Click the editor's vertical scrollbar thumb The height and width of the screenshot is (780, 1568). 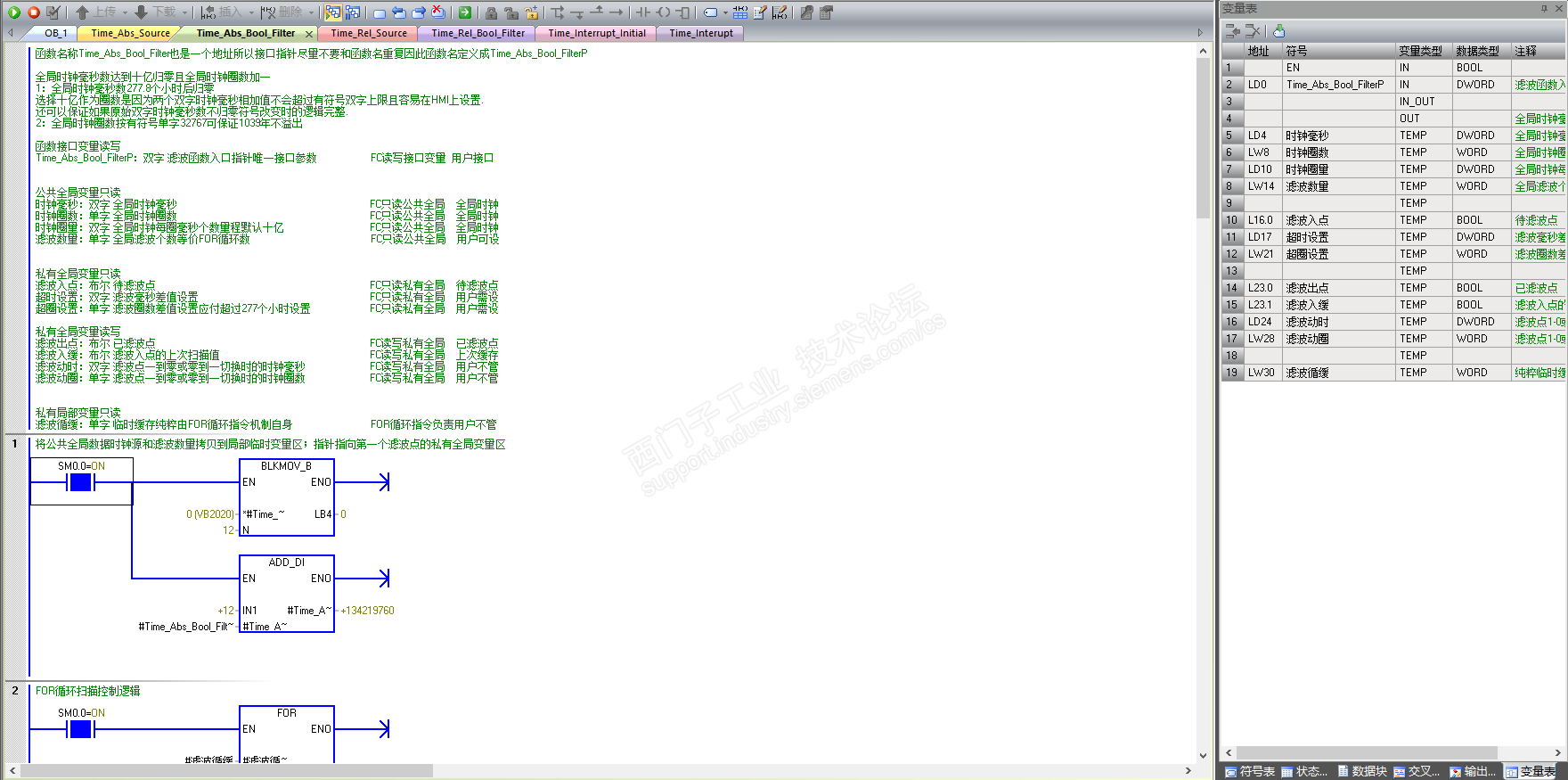[x=1203, y=137]
